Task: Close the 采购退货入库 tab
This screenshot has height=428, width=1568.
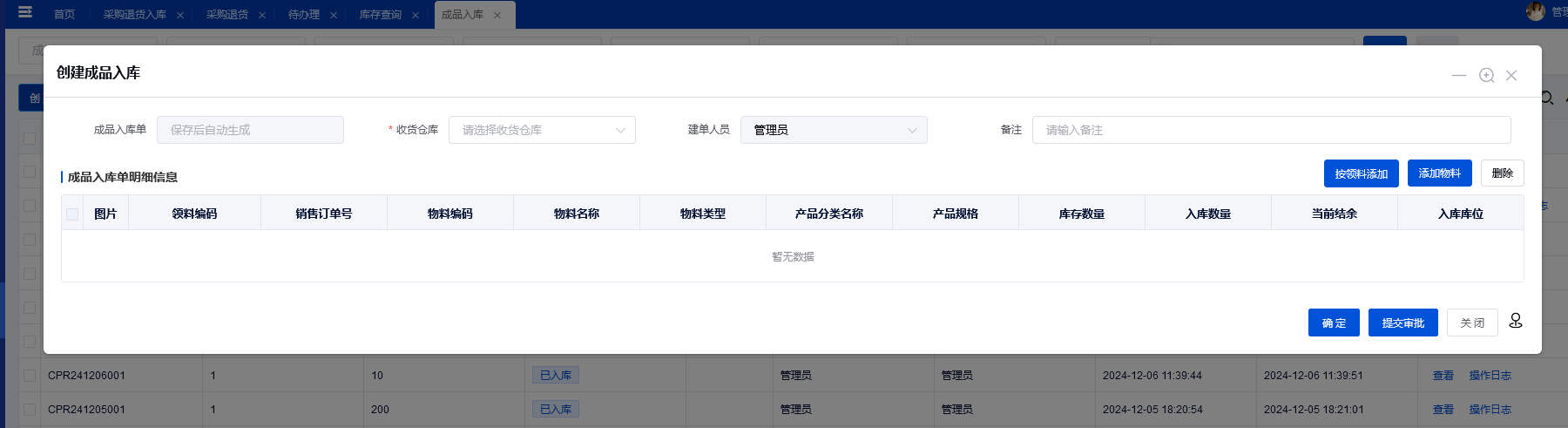Action: point(180,15)
